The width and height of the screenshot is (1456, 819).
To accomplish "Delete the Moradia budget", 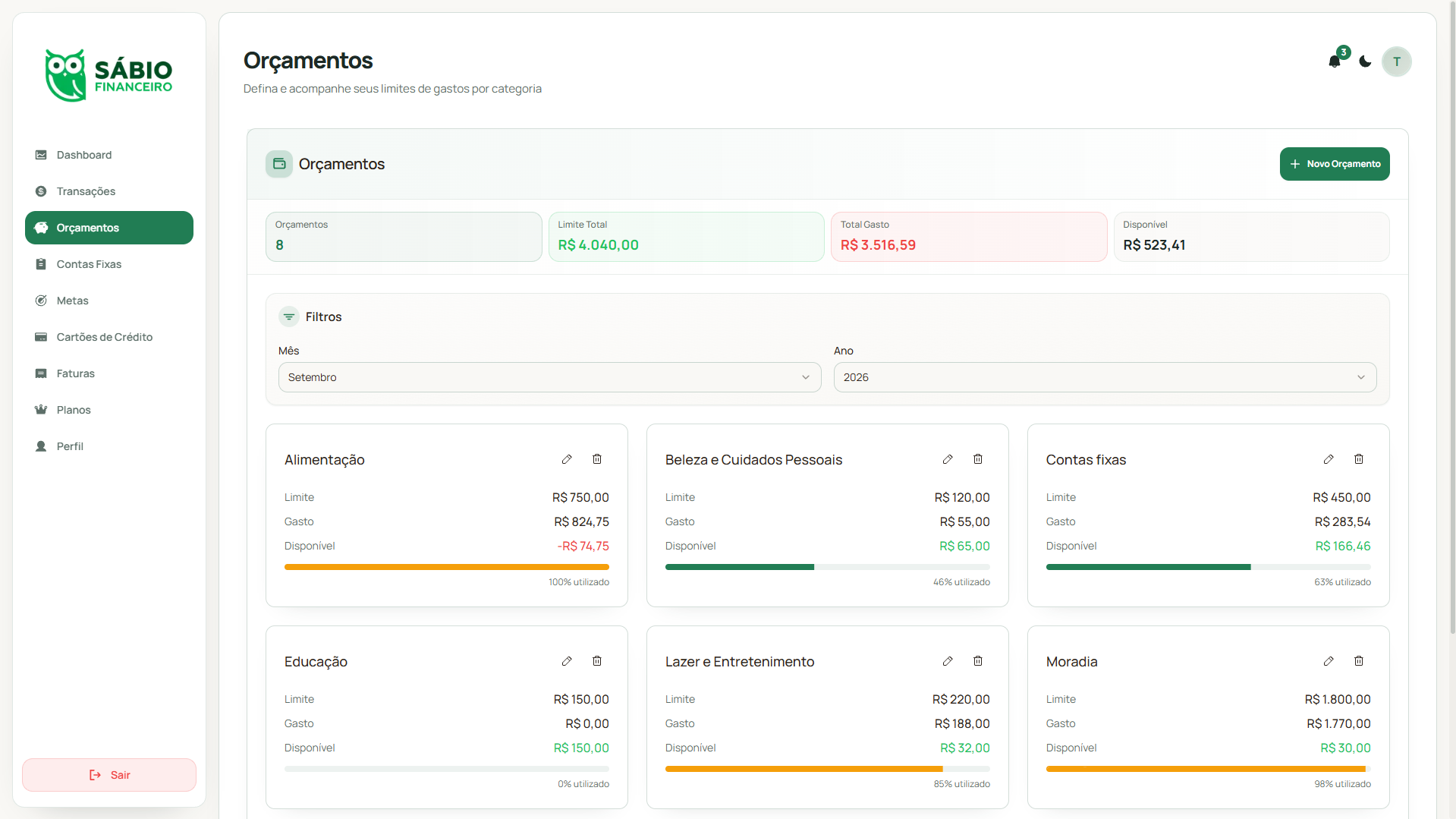I will coord(1359,661).
